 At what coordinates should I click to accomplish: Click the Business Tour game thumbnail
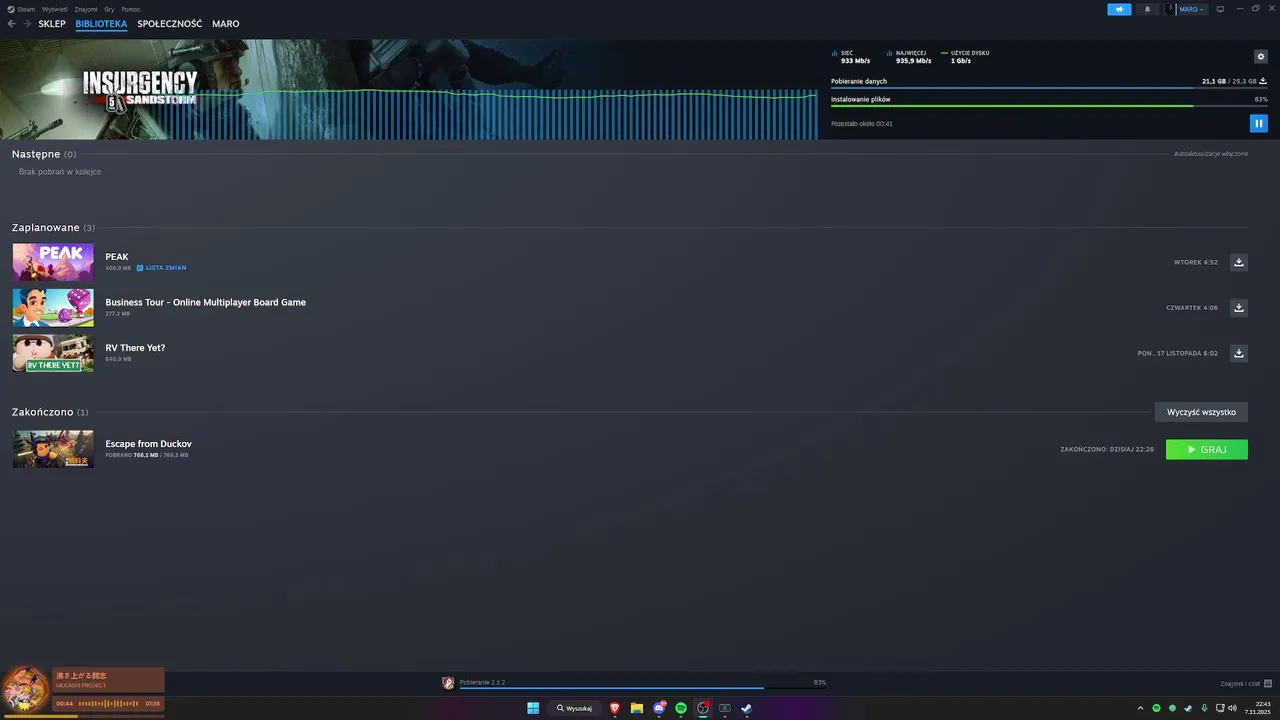click(x=53, y=307)
